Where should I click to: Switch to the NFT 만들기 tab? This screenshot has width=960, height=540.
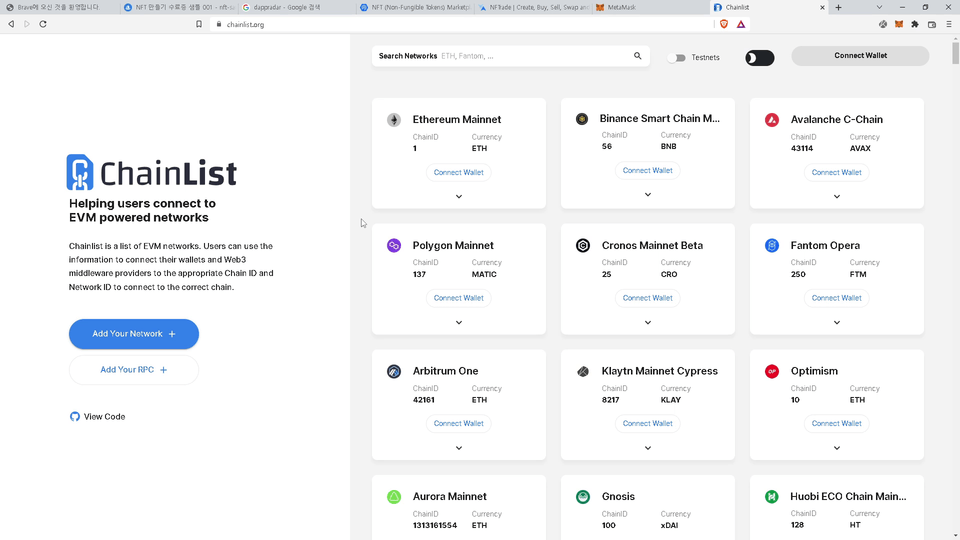(x=178, y=7)
